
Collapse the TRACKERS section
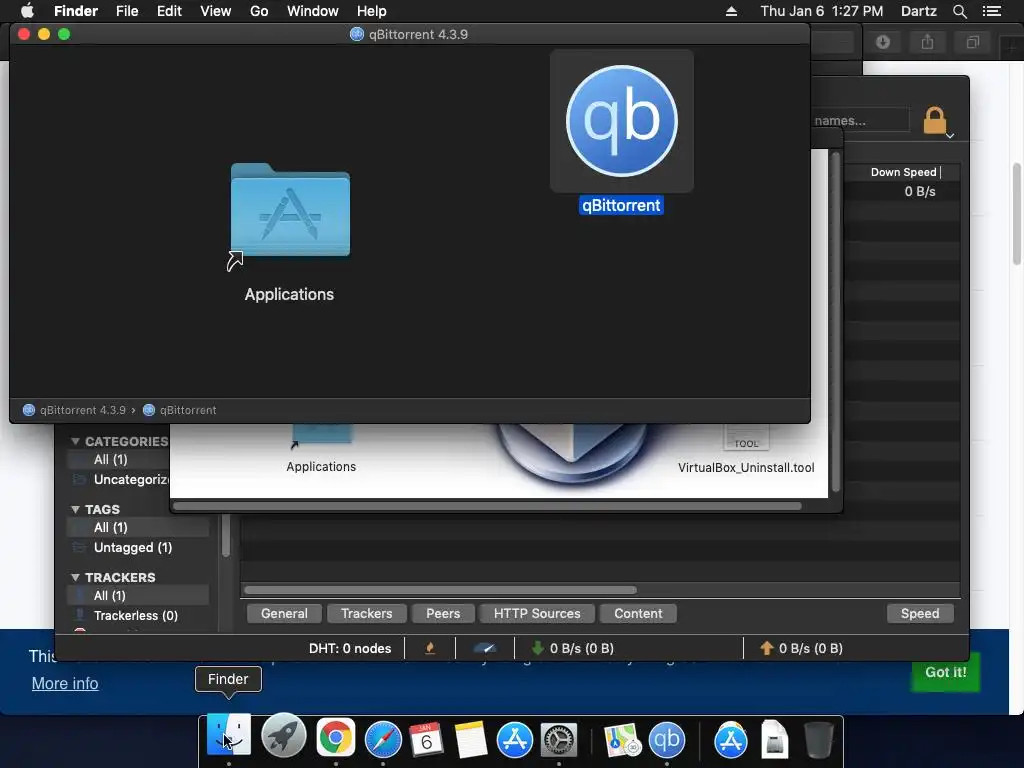click(75, 577)
